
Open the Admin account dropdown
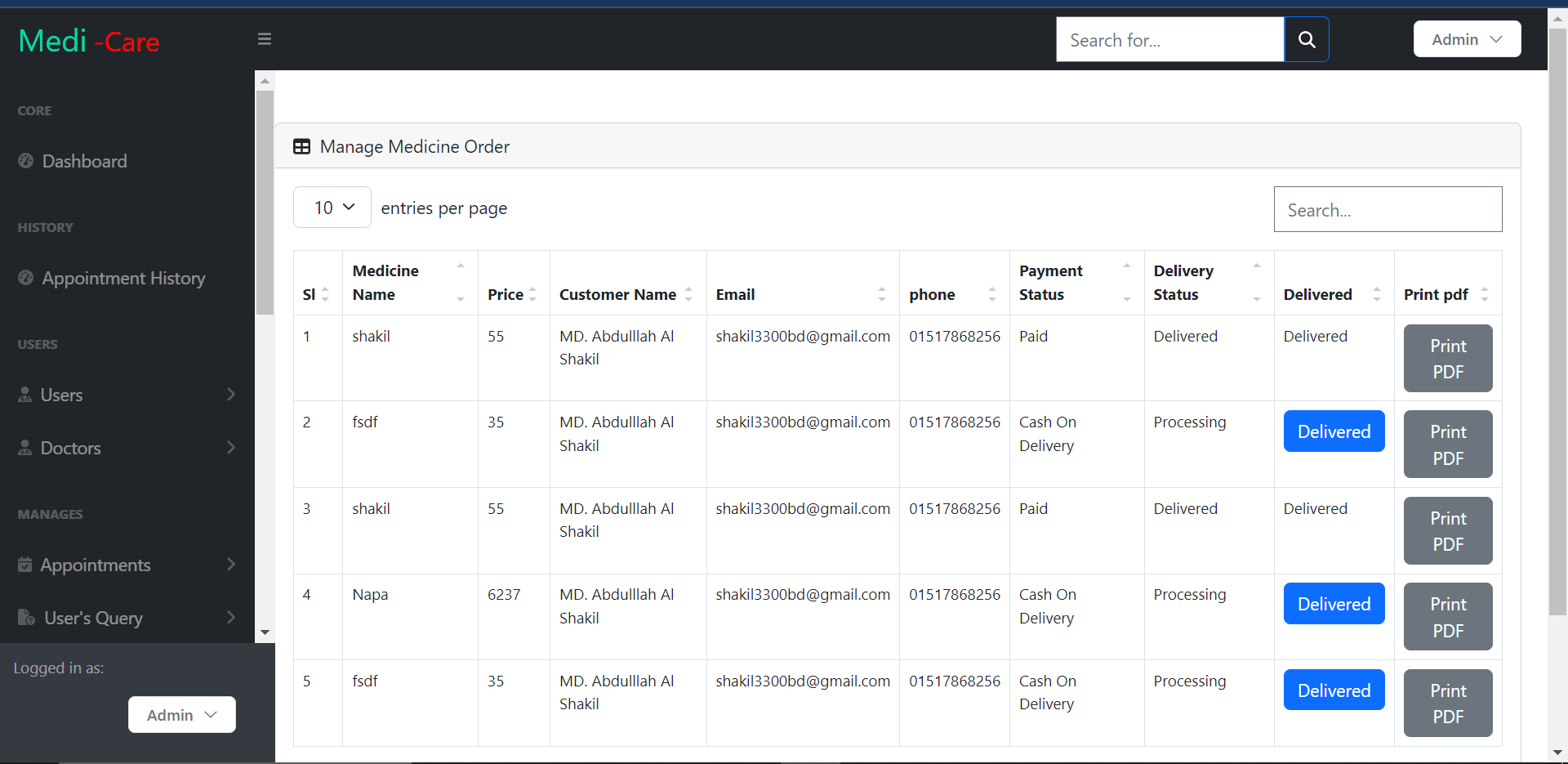[x=1466, y=38]
